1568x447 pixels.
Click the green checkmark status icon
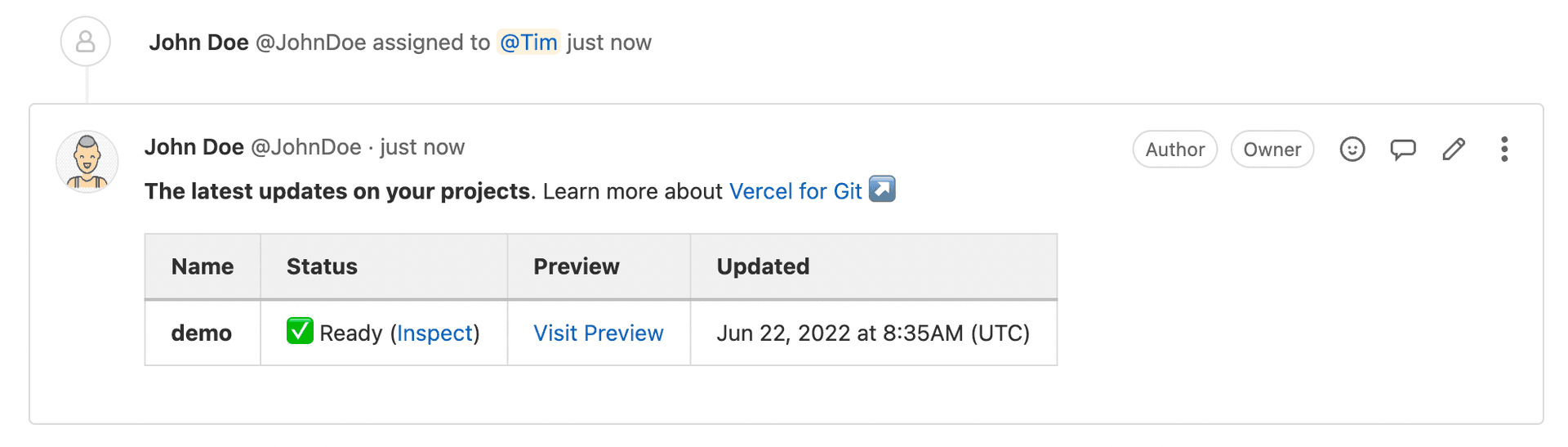pos(300,331)
